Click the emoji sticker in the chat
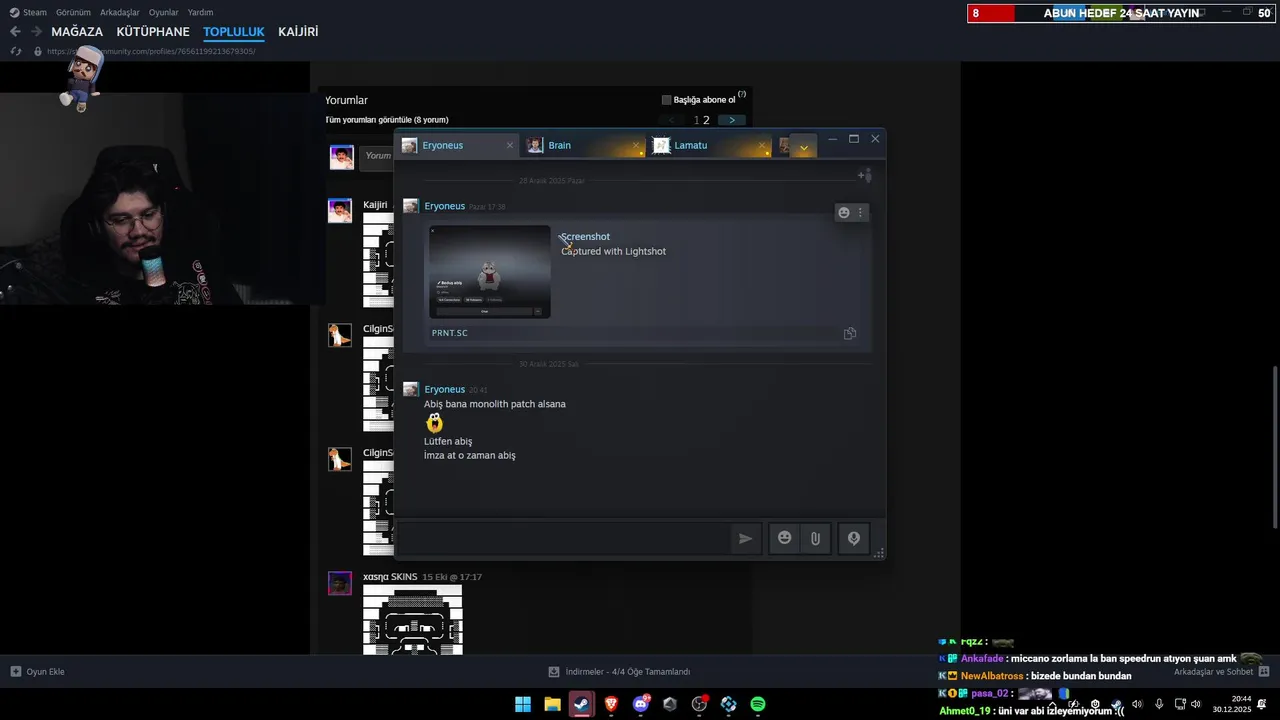1280x720 pixels. pos(434,423)
